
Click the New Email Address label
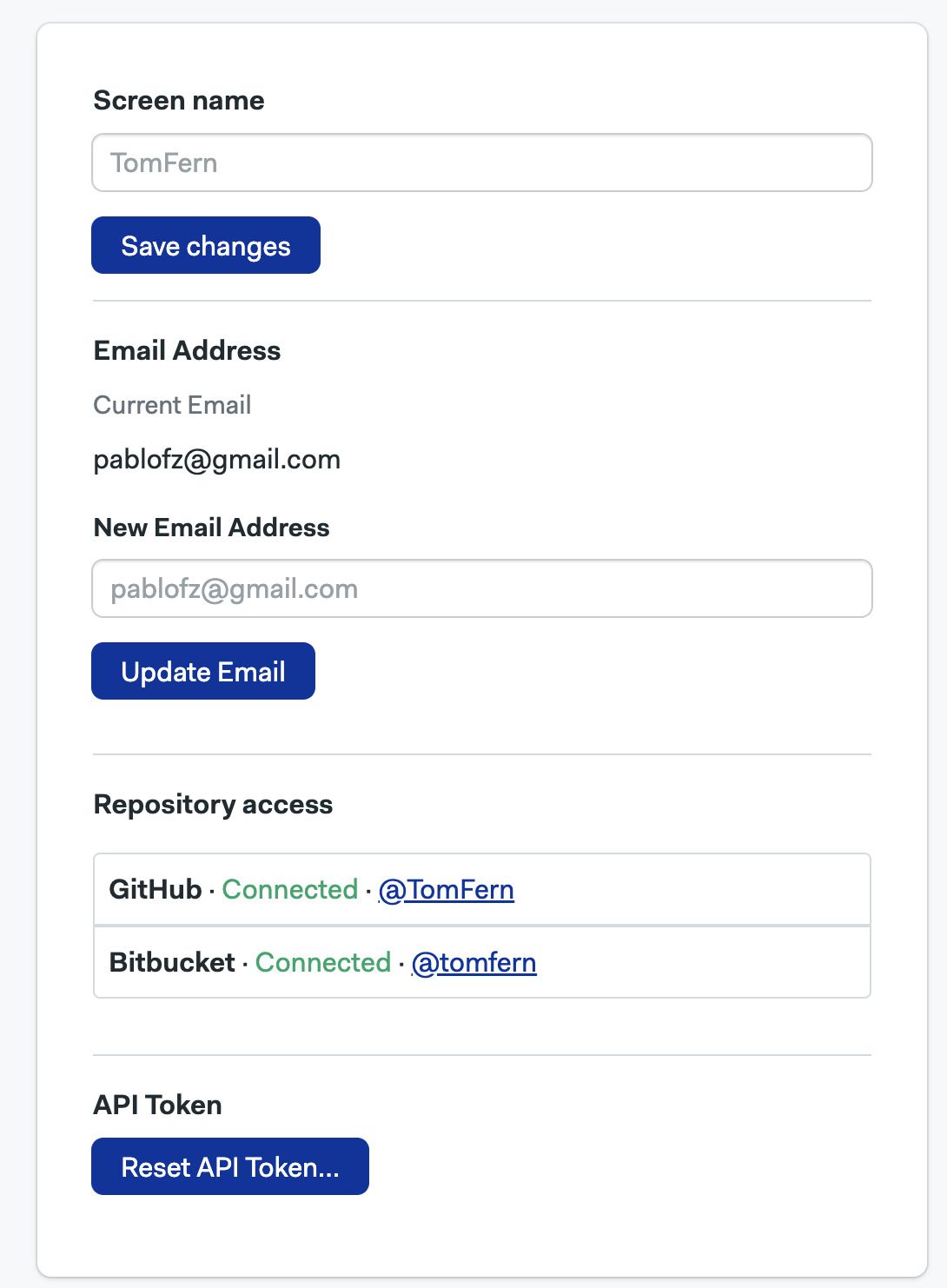(211, 528)
